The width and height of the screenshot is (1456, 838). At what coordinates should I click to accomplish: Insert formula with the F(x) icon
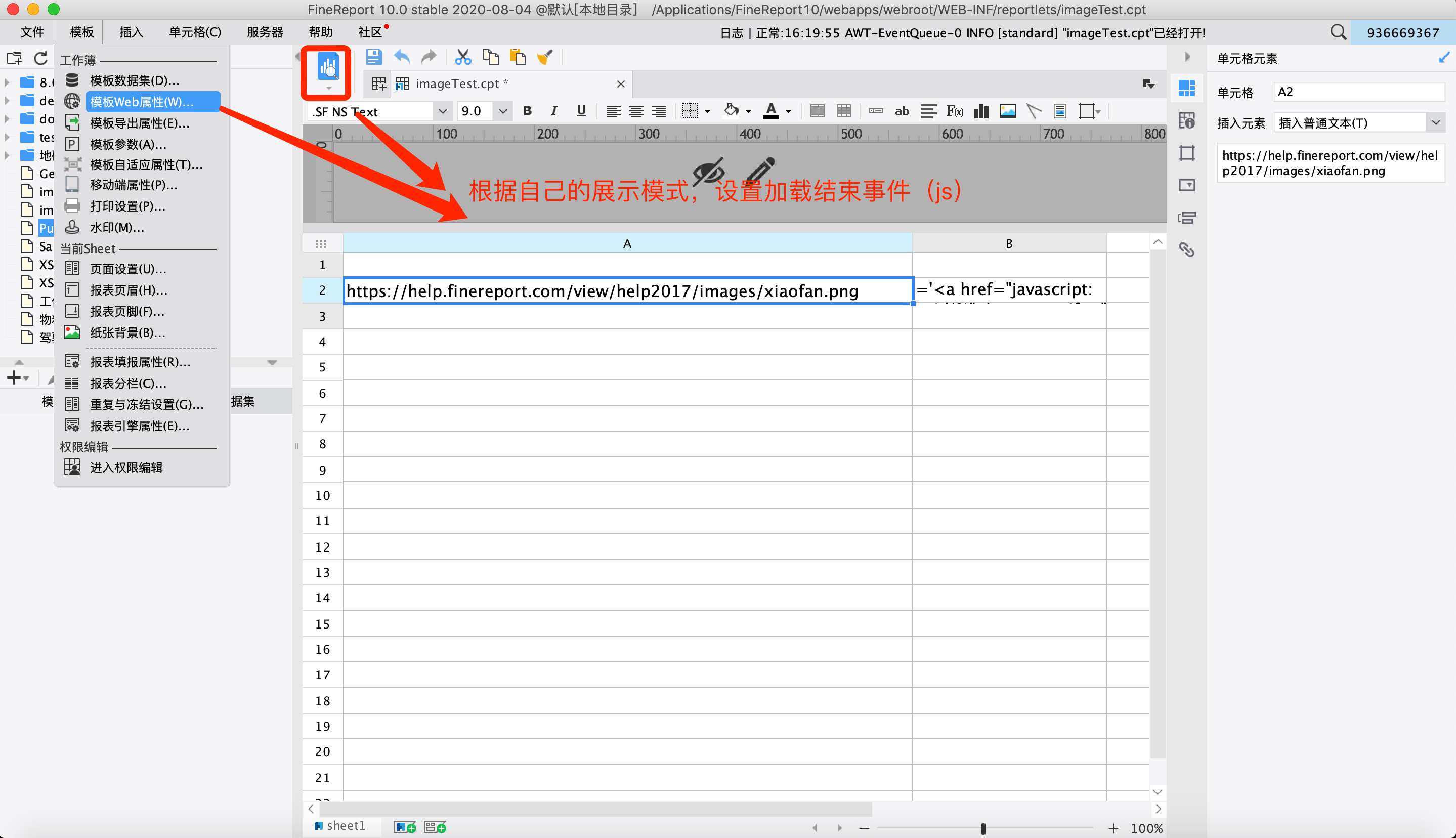click(x=954, y=112)
